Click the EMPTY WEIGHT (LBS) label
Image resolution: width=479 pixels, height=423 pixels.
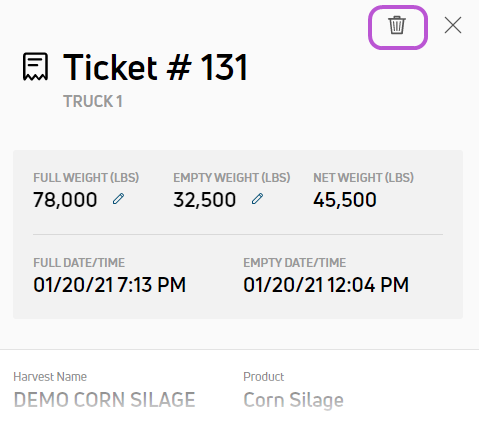232,178
